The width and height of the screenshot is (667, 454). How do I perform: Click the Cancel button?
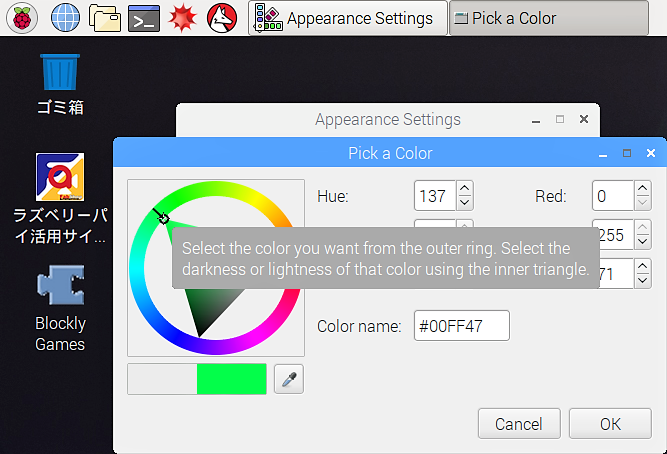(519, 424)
